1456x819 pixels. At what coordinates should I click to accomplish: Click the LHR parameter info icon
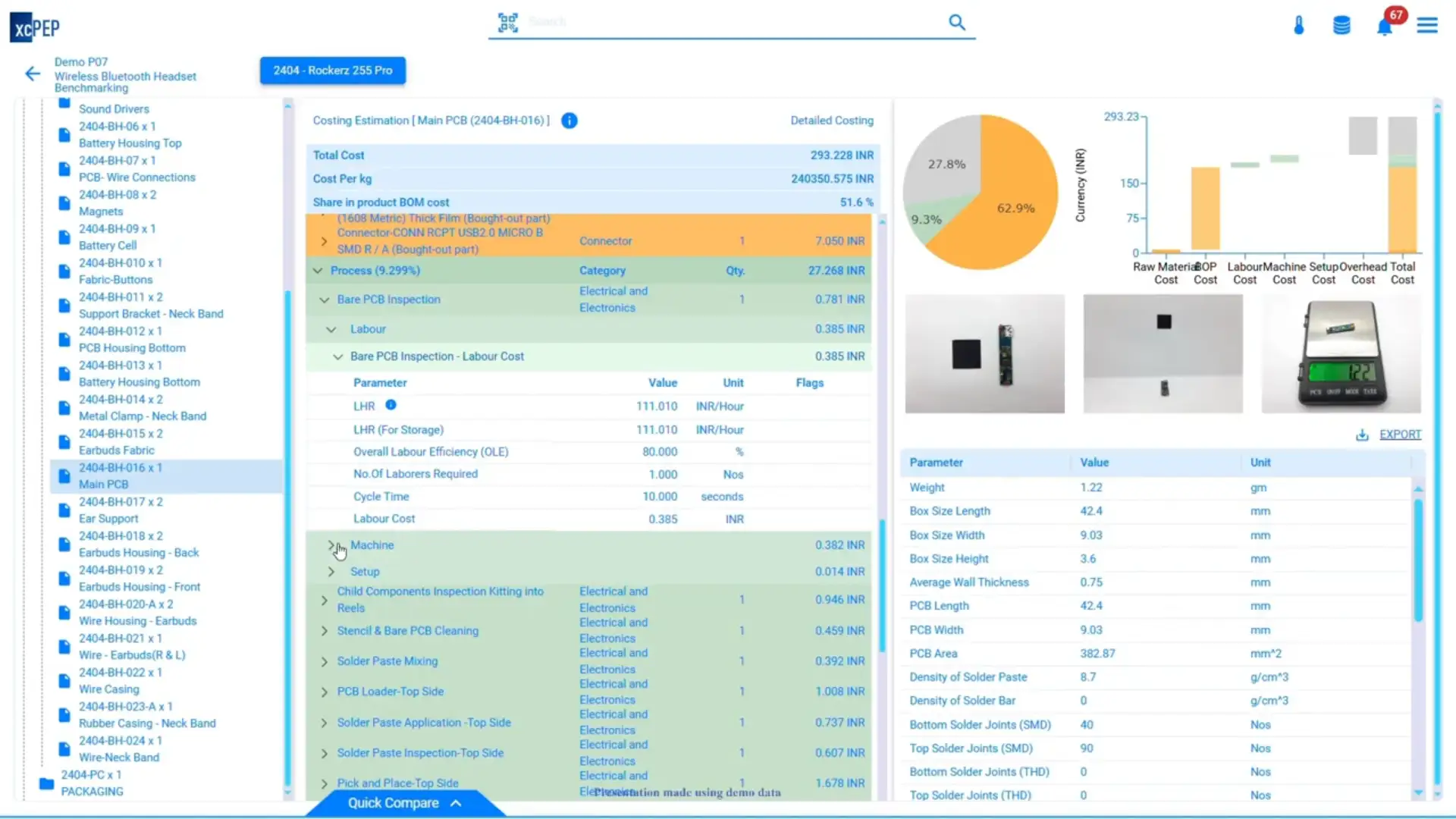[391, 405]
